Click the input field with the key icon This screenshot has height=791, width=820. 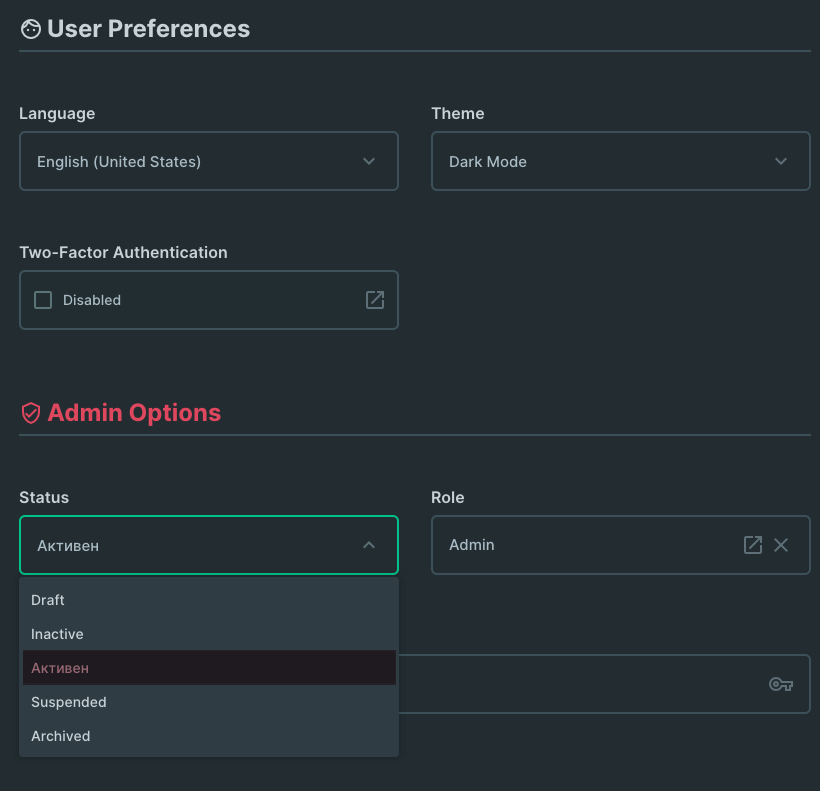pos(605,684)
